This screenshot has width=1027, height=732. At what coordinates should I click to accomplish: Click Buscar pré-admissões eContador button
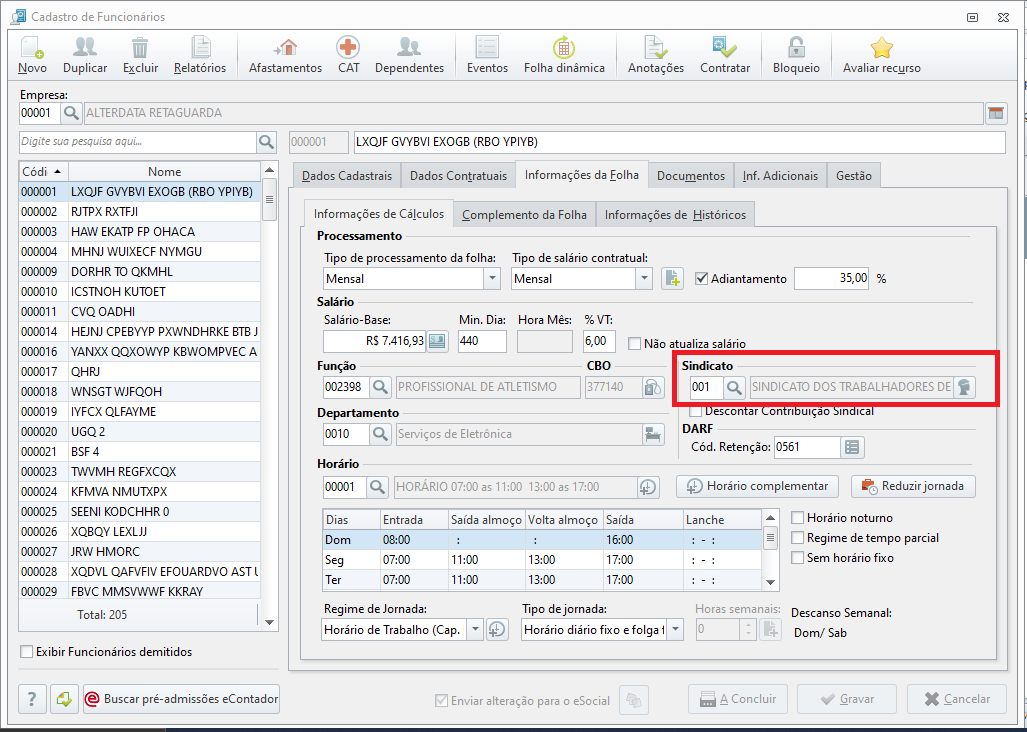tap(181, 699)
